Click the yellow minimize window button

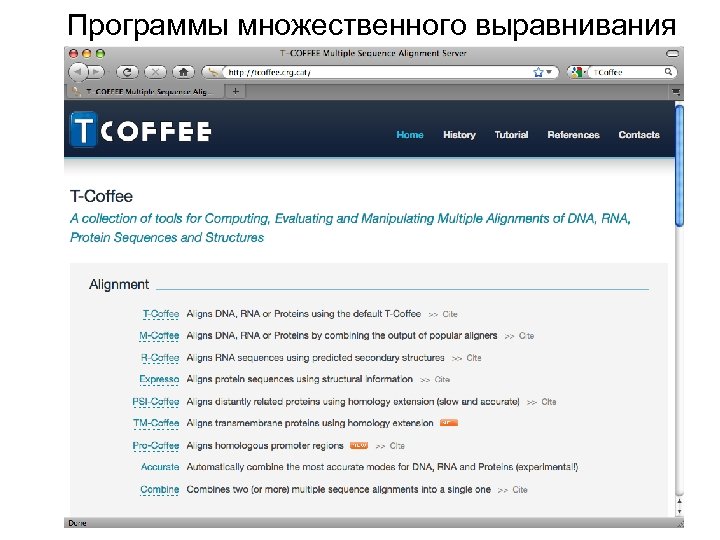pyautogui.click(x=87, y=54)
